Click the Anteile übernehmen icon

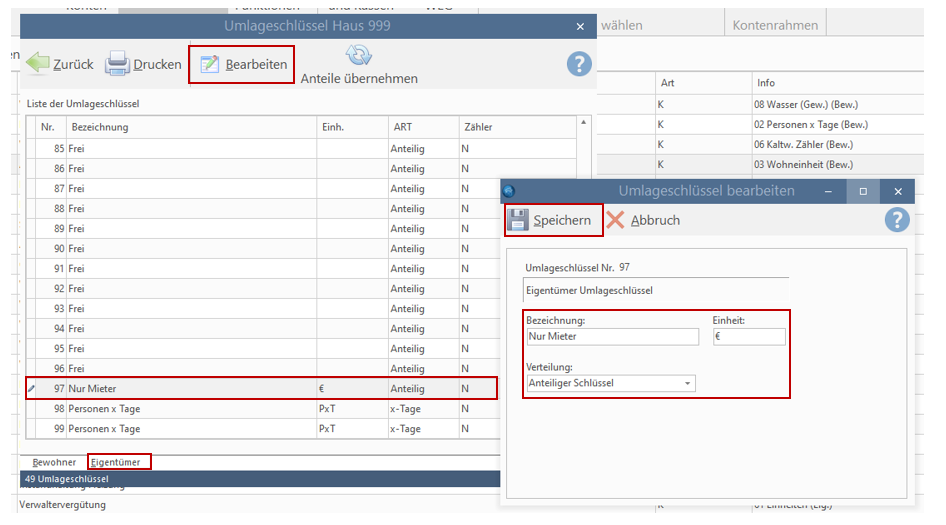coord(359,56)
